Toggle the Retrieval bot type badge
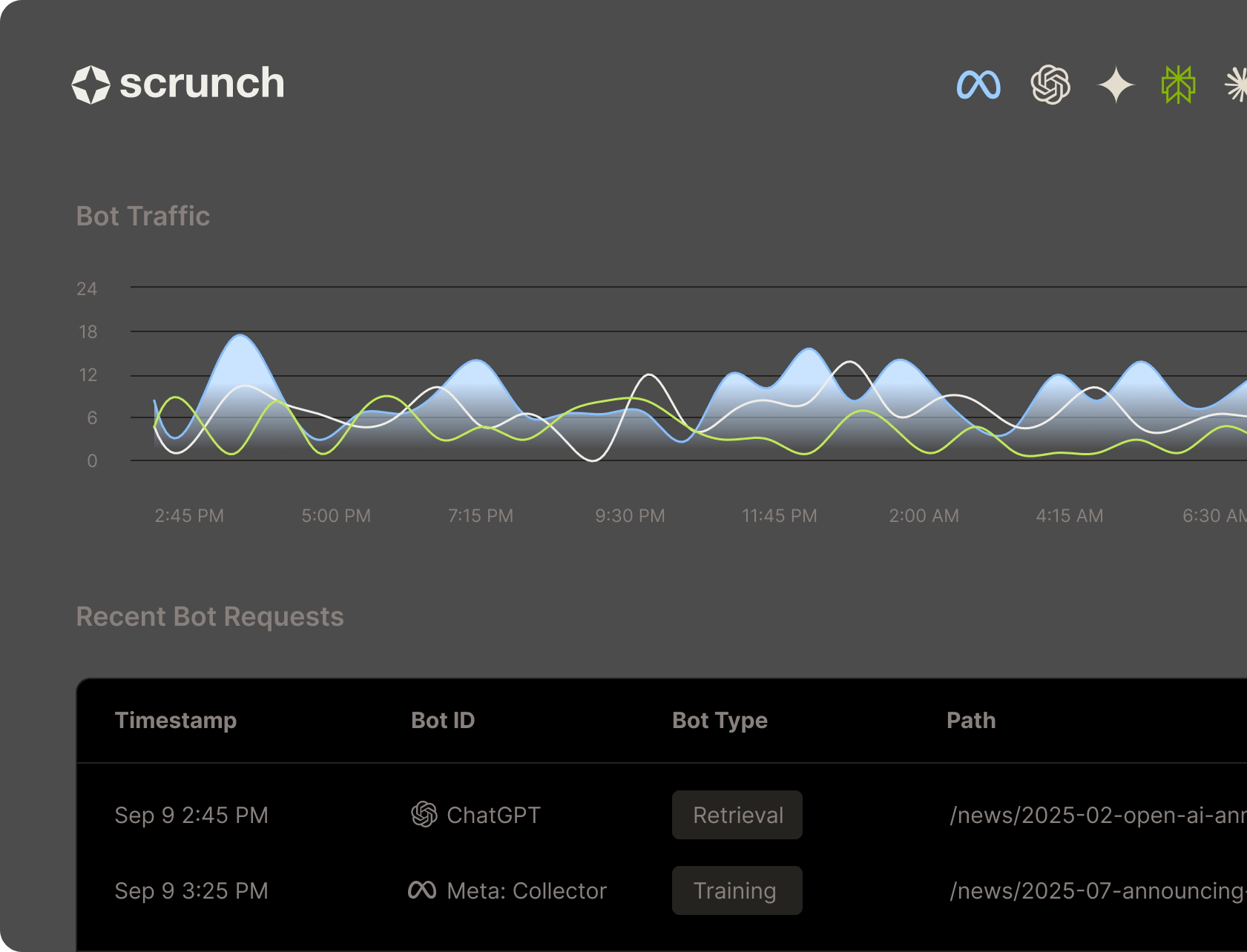 pyautogui.click(x=737, y=815)
